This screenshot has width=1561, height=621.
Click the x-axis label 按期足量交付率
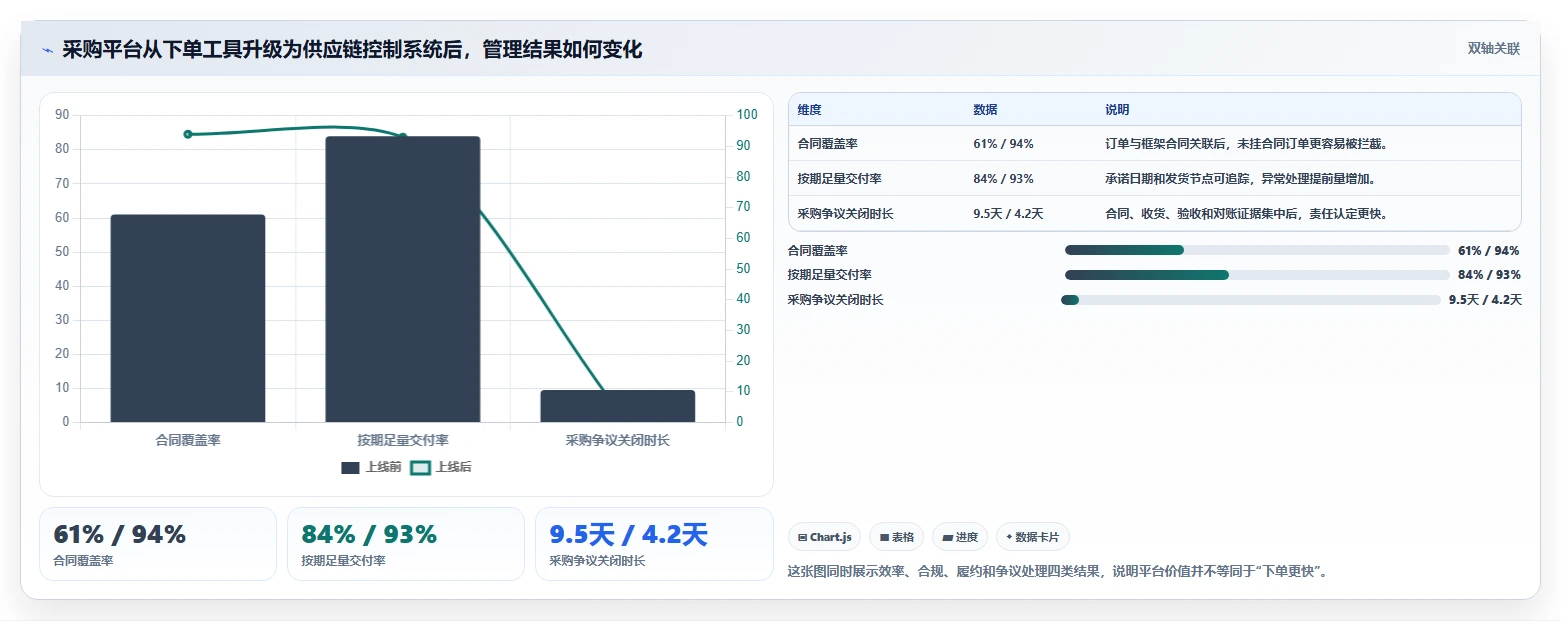pos(403,440)
